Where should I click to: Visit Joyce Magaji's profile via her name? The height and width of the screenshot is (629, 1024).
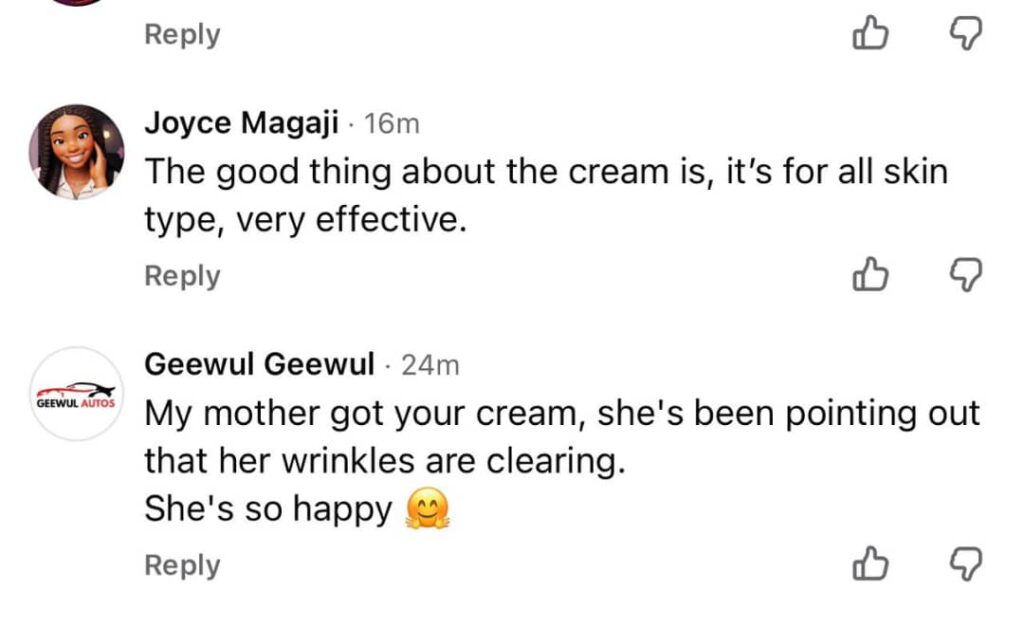(242, 123)
